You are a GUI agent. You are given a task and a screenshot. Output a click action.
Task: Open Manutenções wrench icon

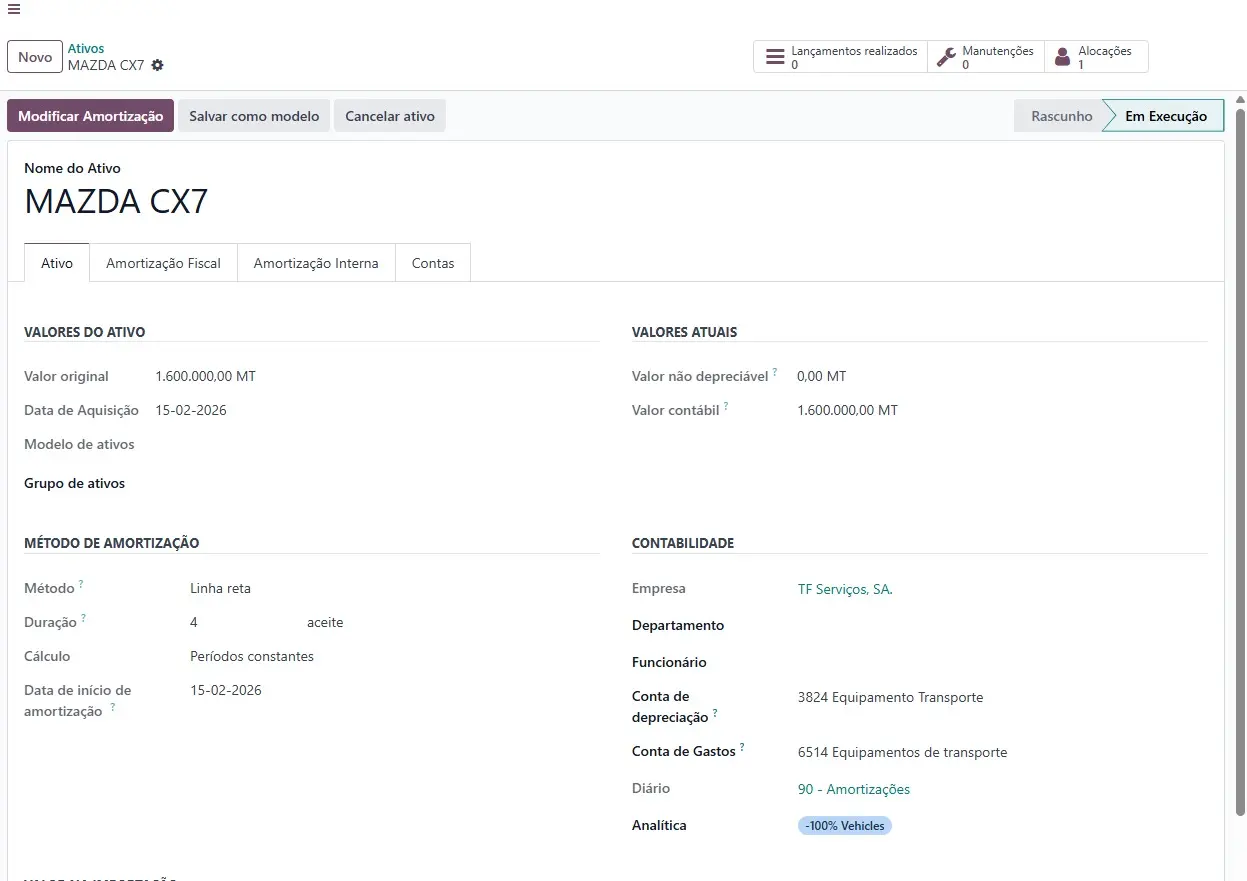coord(945,57)
